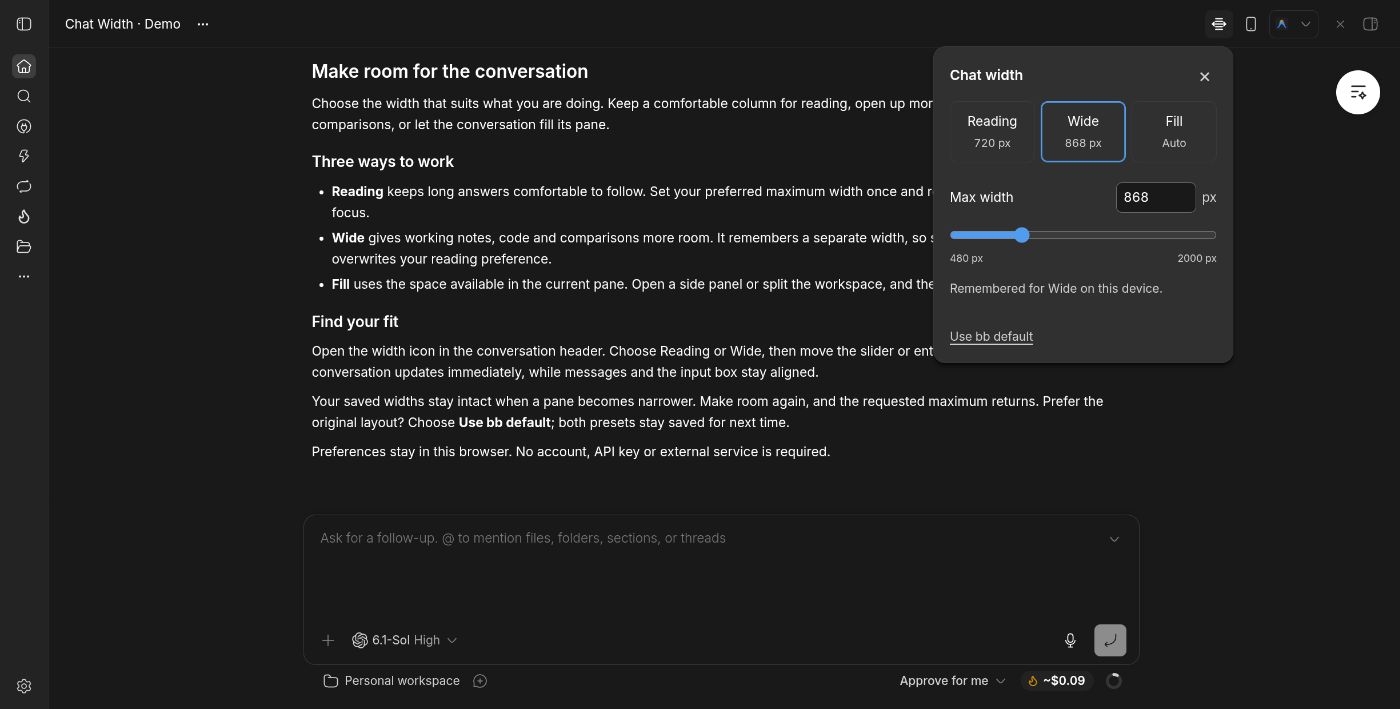Start voice input with microphone icon

(1070, 640)
